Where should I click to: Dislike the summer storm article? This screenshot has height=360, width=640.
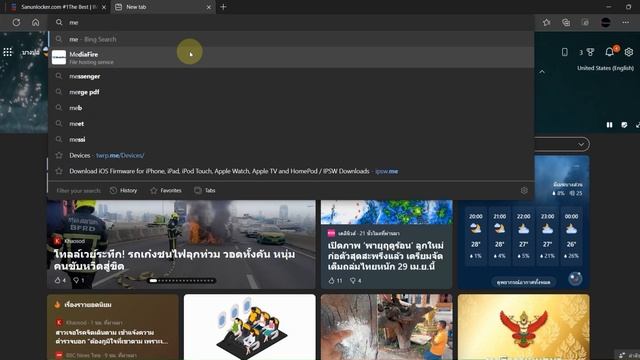click(356, 281)
